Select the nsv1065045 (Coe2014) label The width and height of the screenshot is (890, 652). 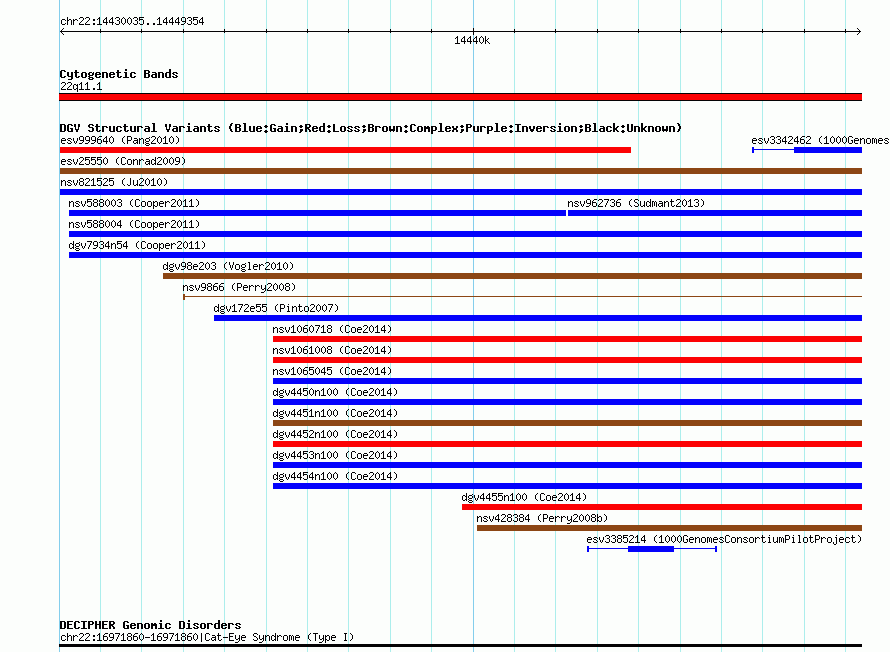click(332, 371)
